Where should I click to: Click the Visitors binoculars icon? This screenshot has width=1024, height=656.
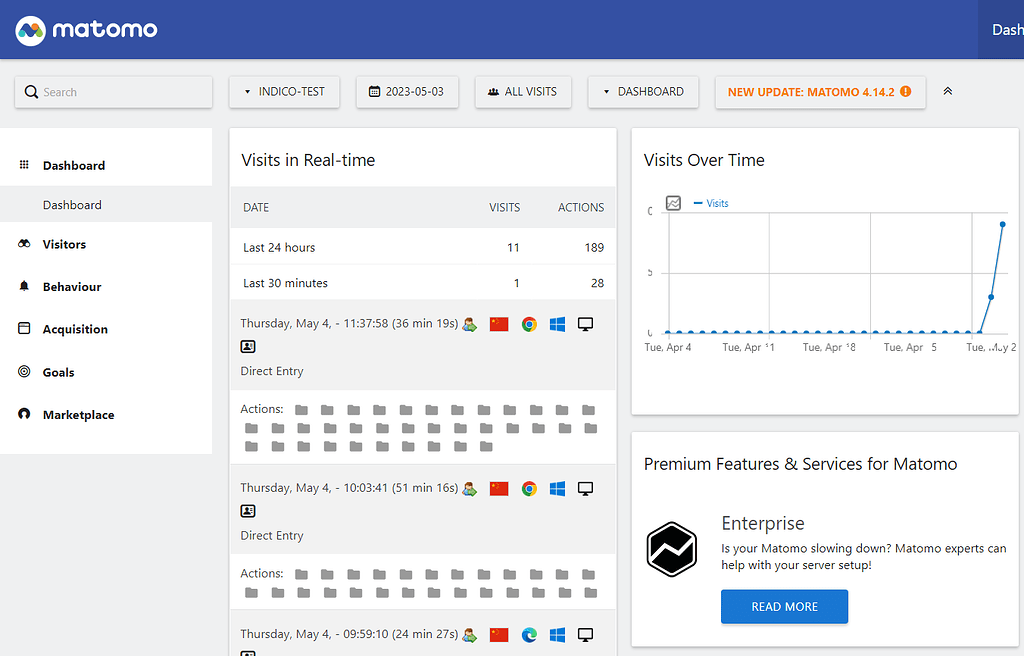pyautogui.click(x=24, y=244)
